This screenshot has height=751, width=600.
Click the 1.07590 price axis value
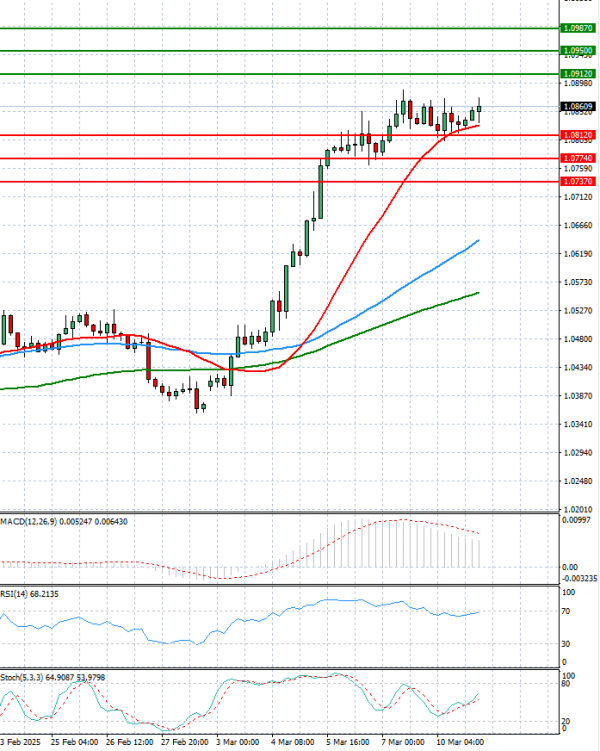(578, 169)
